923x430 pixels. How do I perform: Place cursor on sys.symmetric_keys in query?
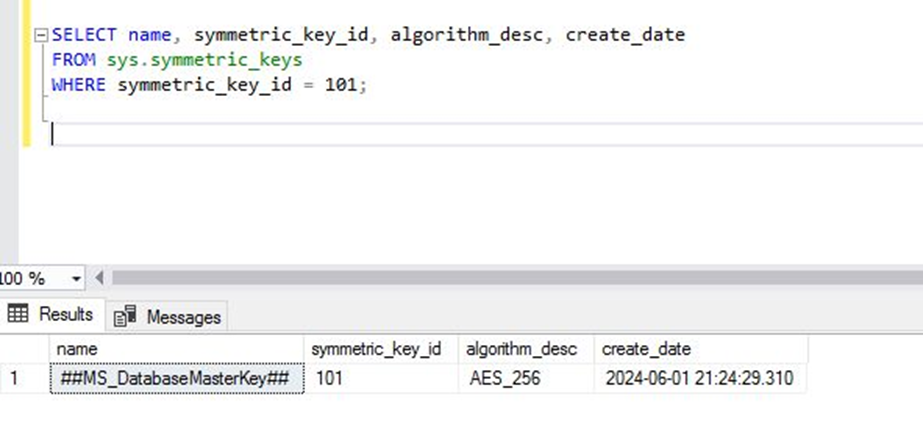pos(204,61)
